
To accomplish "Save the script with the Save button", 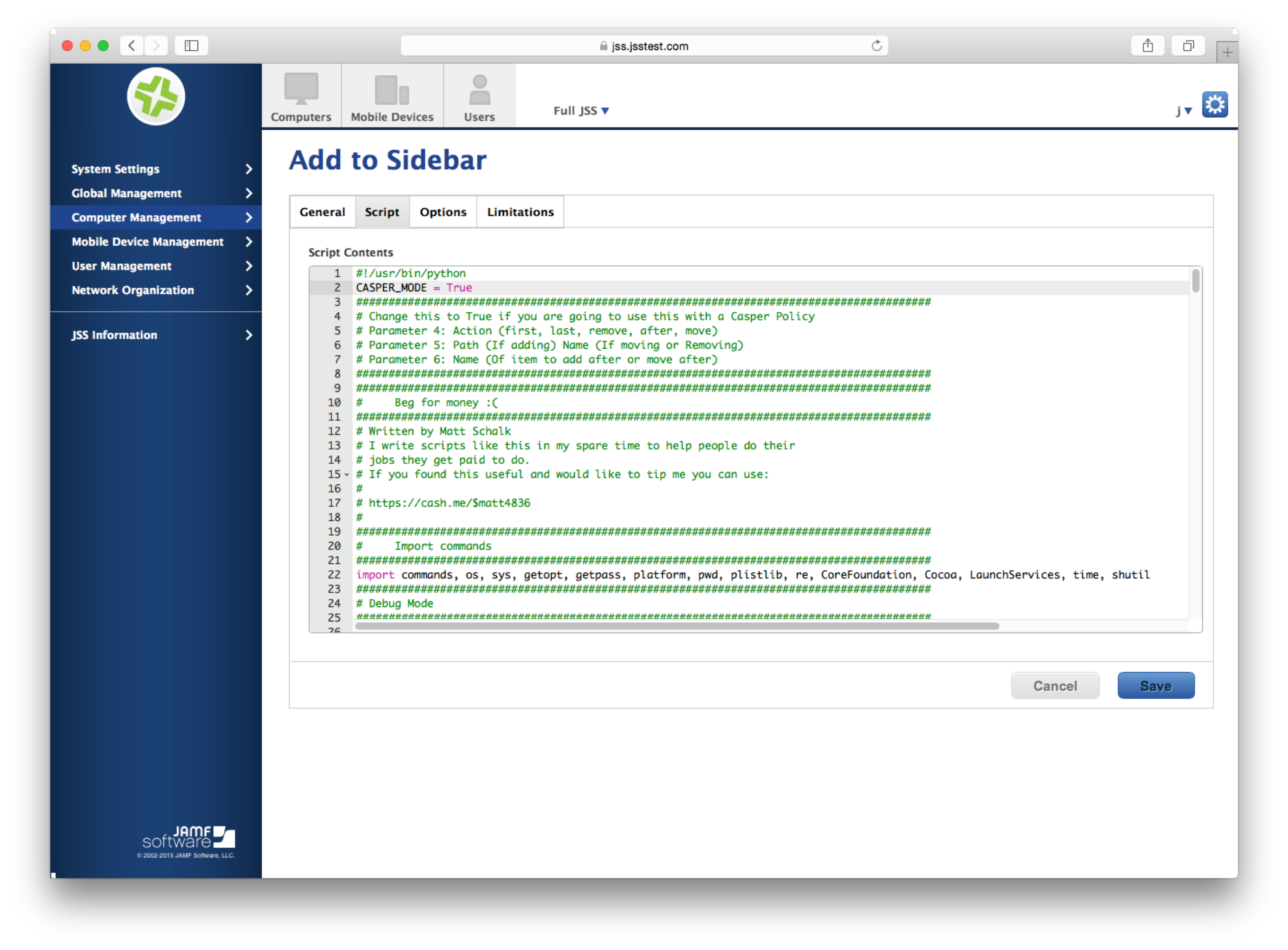I will (1156, 686).
